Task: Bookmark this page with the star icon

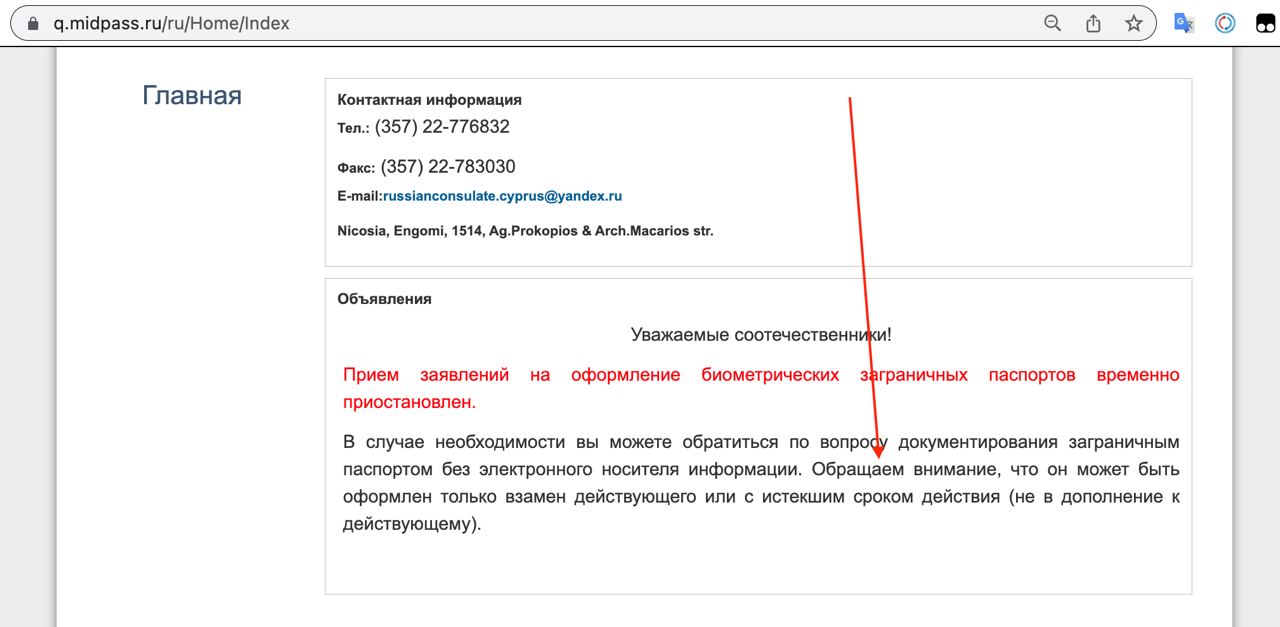Action: [1133, 23]
